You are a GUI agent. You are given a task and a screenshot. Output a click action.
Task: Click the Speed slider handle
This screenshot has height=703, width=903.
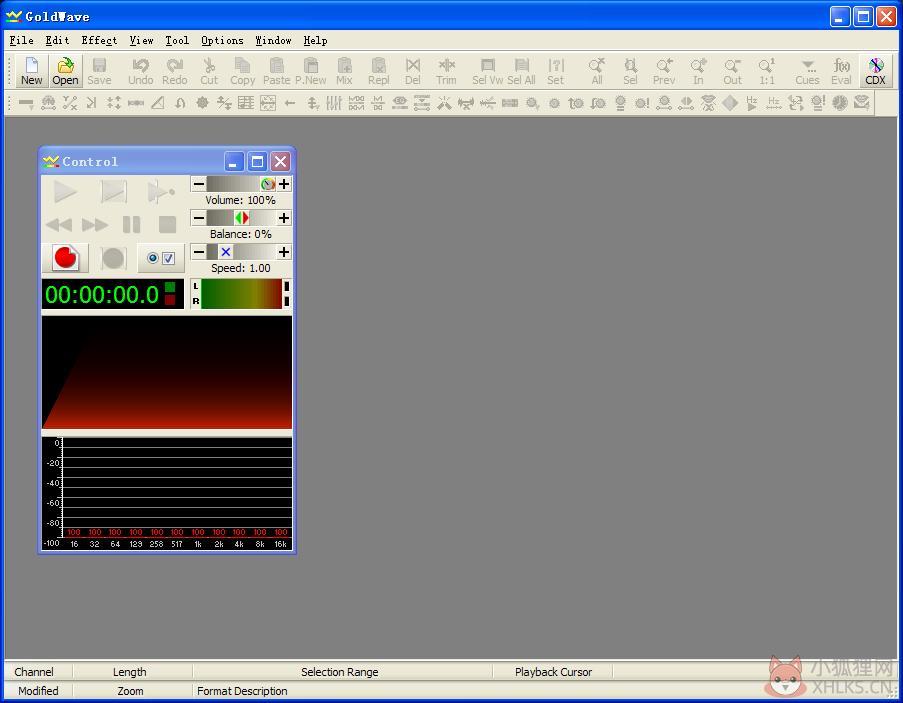pos(226,252)
